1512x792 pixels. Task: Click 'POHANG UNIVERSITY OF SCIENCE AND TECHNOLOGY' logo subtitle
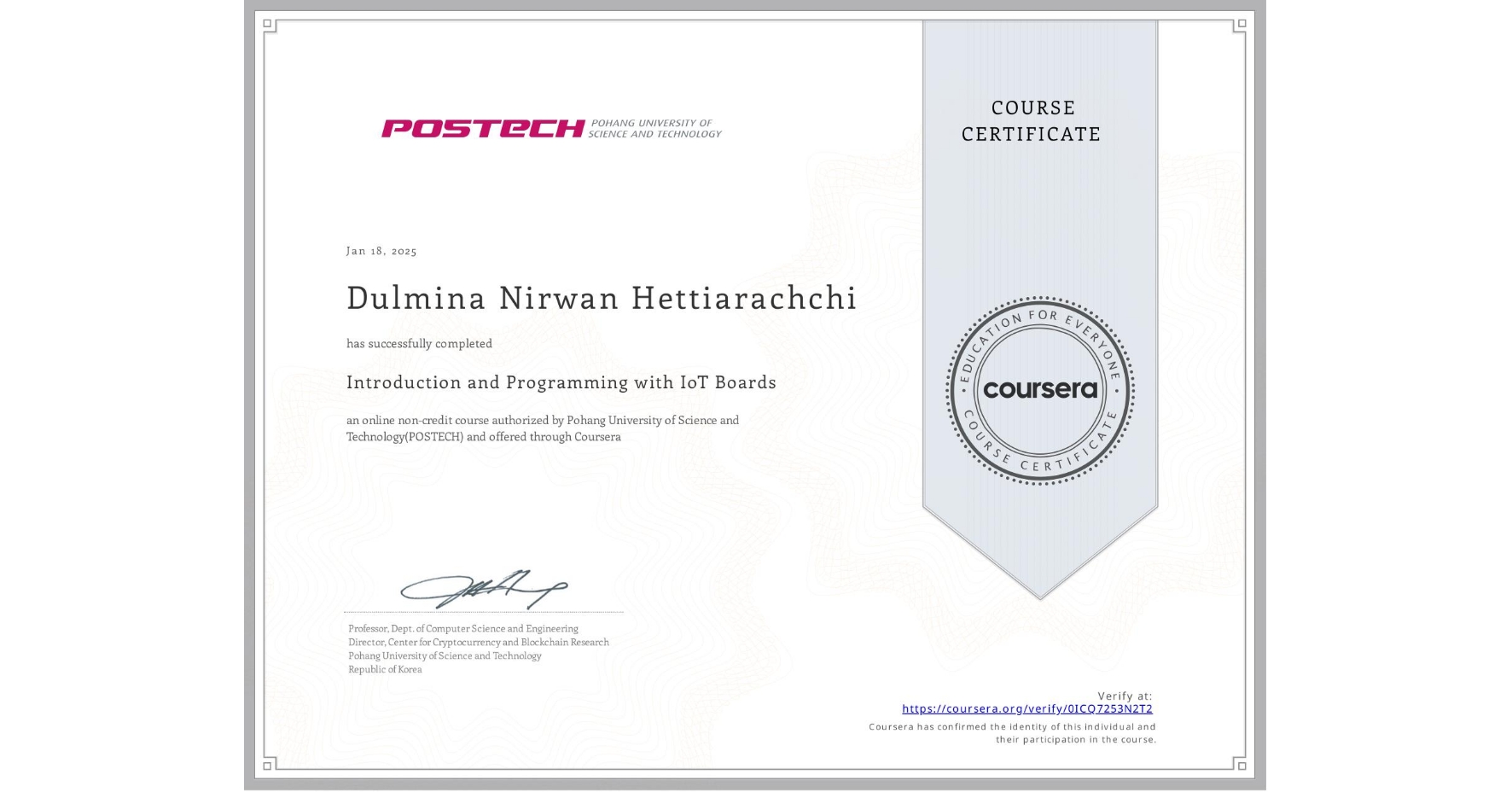coord(655,129)
